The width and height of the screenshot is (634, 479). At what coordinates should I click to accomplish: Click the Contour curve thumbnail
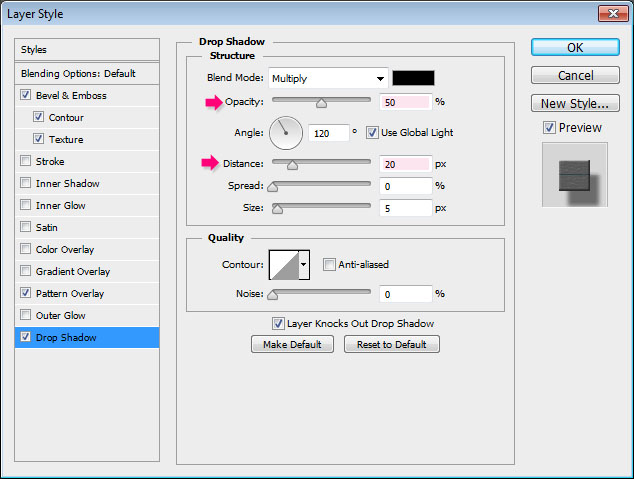284,265
